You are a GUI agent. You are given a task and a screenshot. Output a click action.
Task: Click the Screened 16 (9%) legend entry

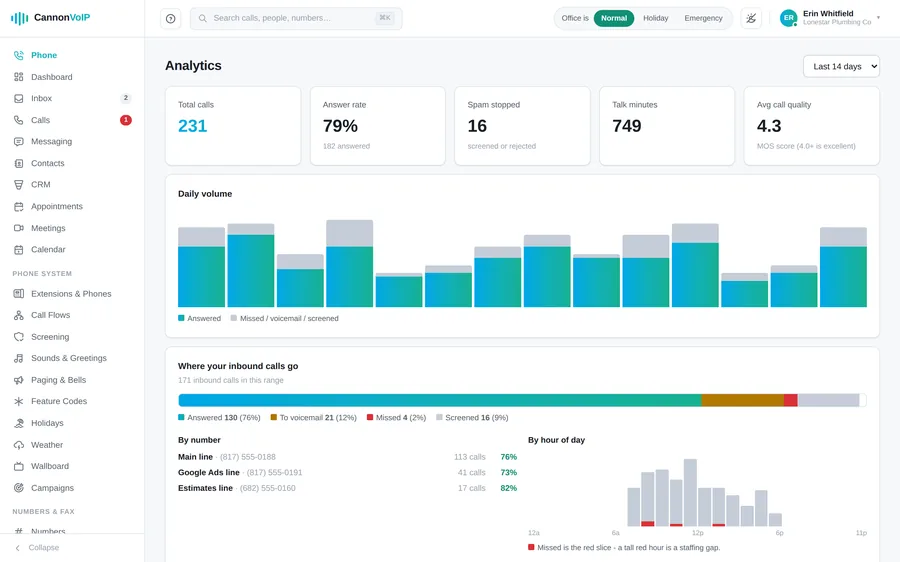pos(472,417)
